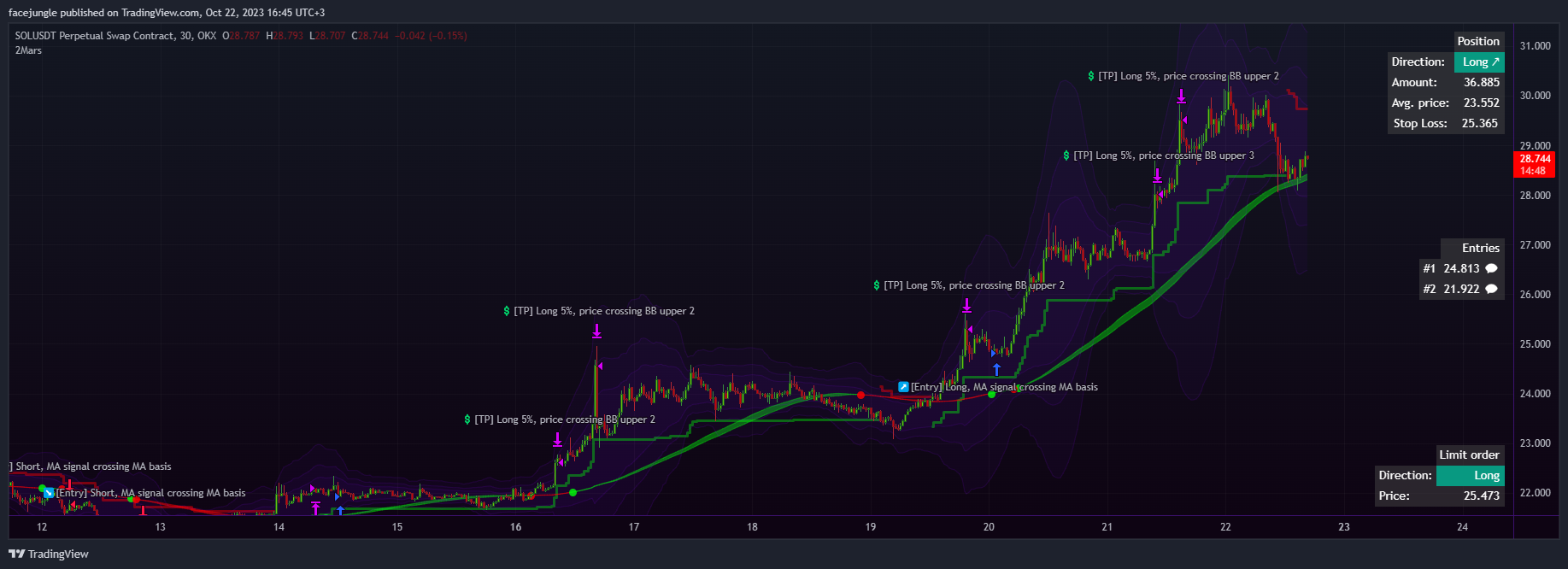Image resolution: width=1568 pixels, height=569 pixels.
Task: Click the Entries table header
Action: click(x=1481, y=248)
